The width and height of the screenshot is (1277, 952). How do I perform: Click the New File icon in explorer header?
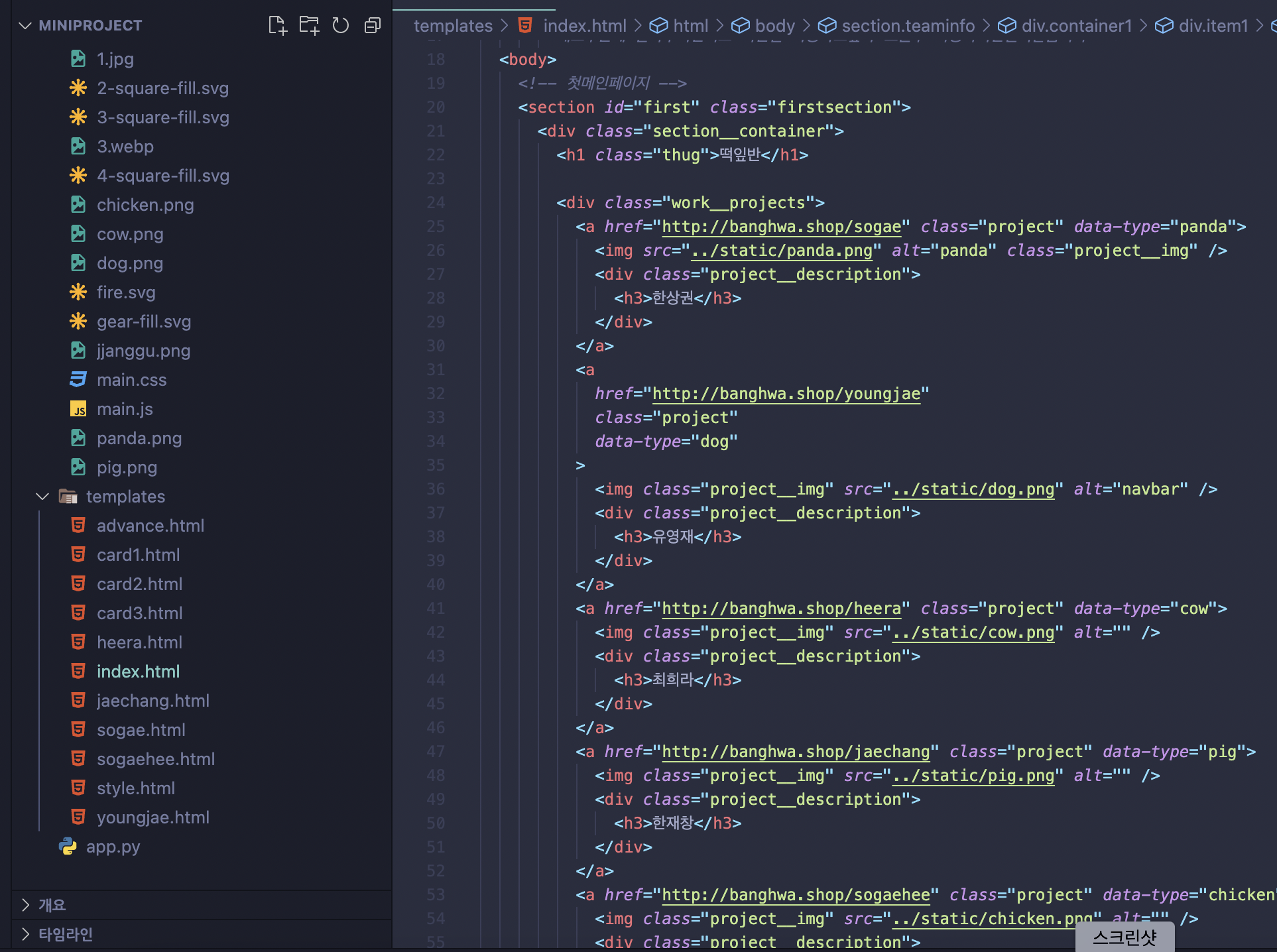(277, 26)
